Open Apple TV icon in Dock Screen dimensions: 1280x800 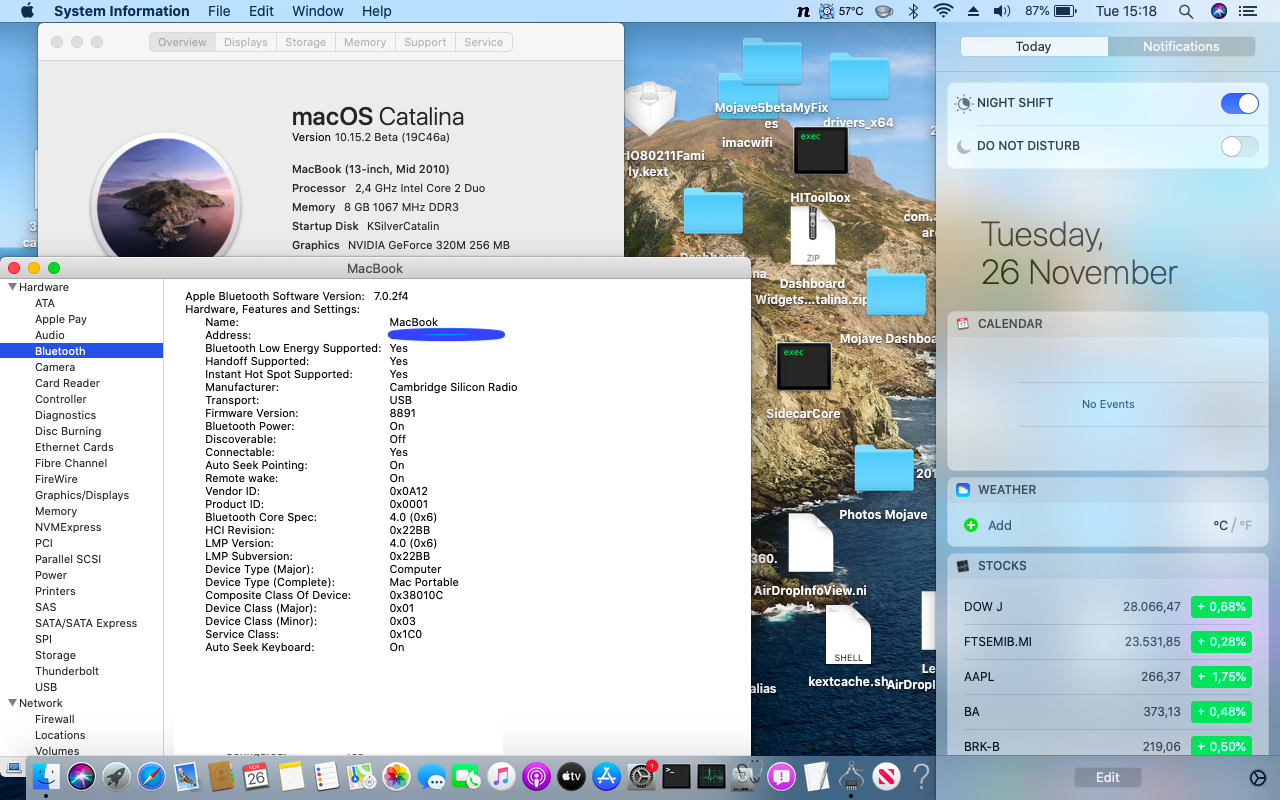[x=571, y=776]
